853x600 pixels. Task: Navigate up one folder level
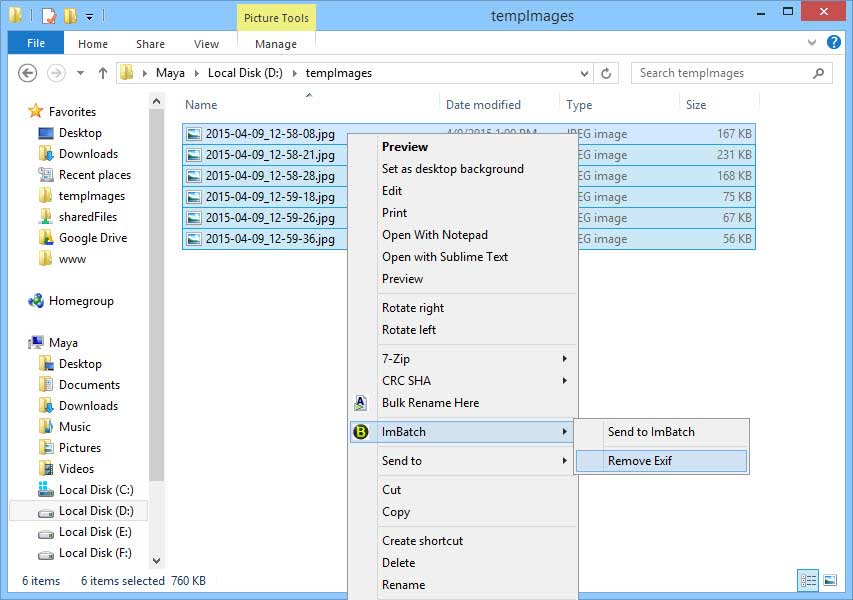pos(103,72)
